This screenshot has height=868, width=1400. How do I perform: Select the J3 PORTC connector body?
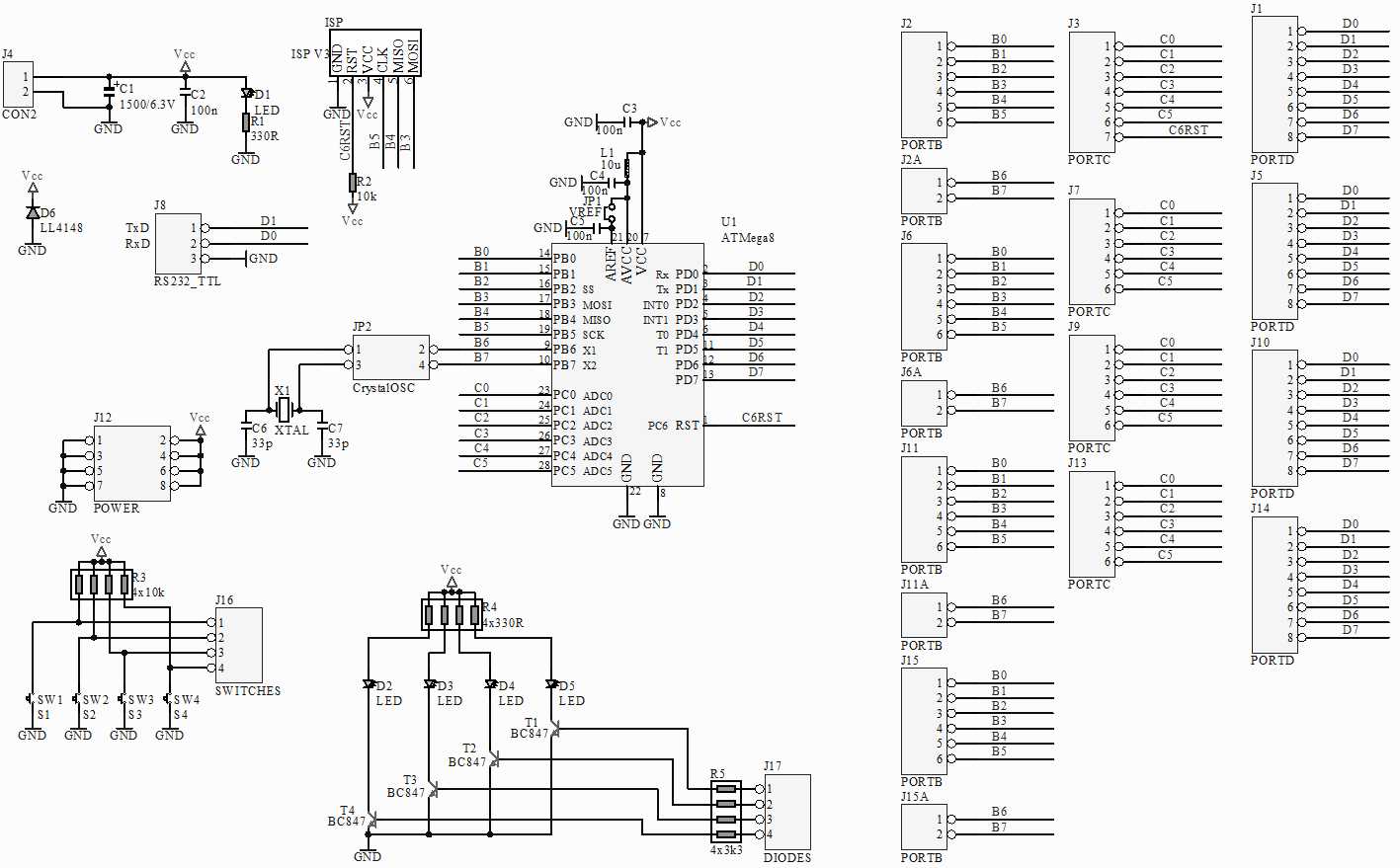tap(1093, 92)
